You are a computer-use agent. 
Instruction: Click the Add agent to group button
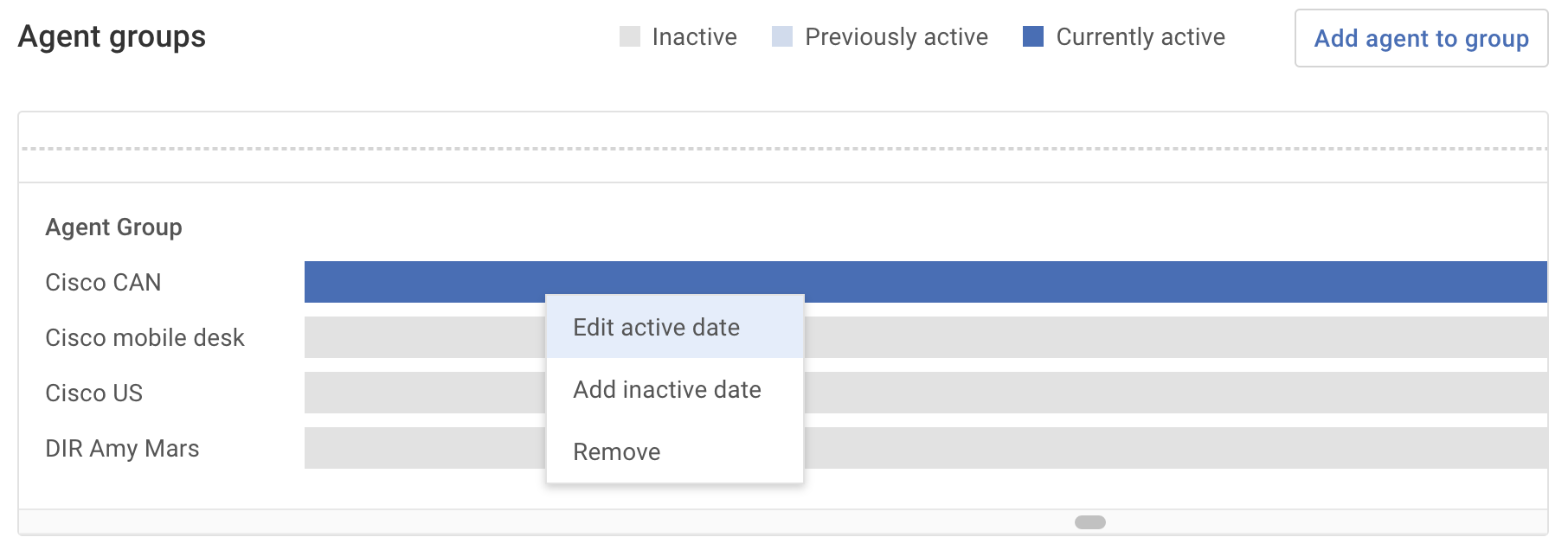pyautogui.click(x=1422, y=38)
